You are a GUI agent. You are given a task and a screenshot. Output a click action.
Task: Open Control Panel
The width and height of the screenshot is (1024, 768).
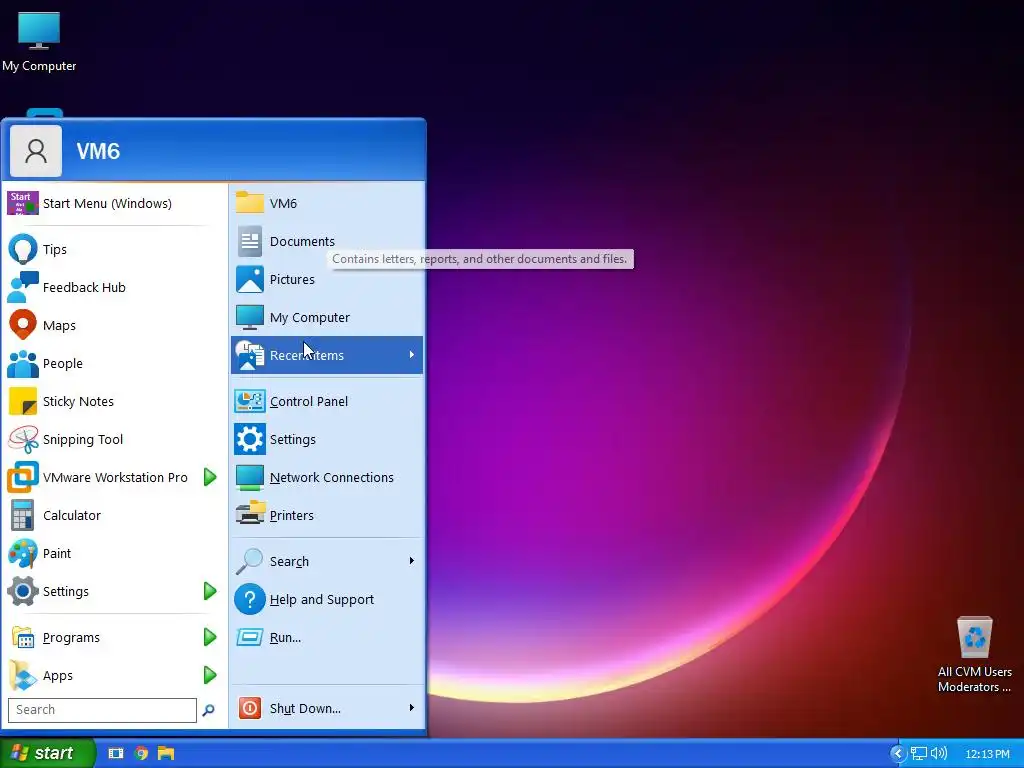(327, 401)
